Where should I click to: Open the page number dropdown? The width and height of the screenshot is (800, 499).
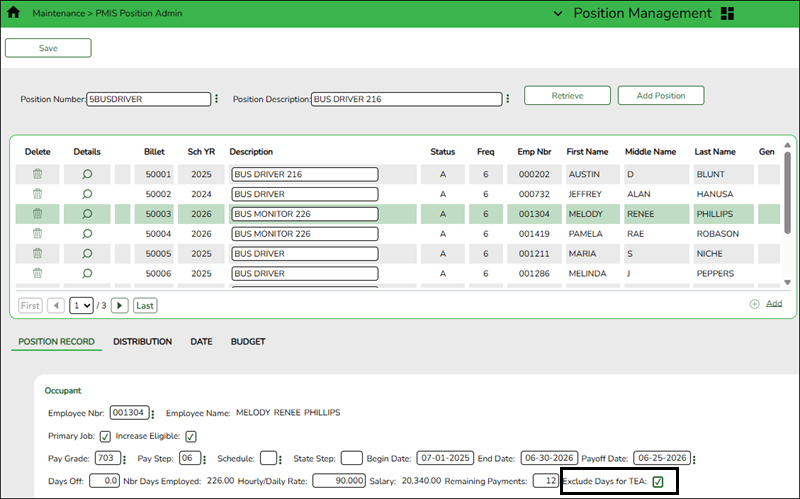81,306
